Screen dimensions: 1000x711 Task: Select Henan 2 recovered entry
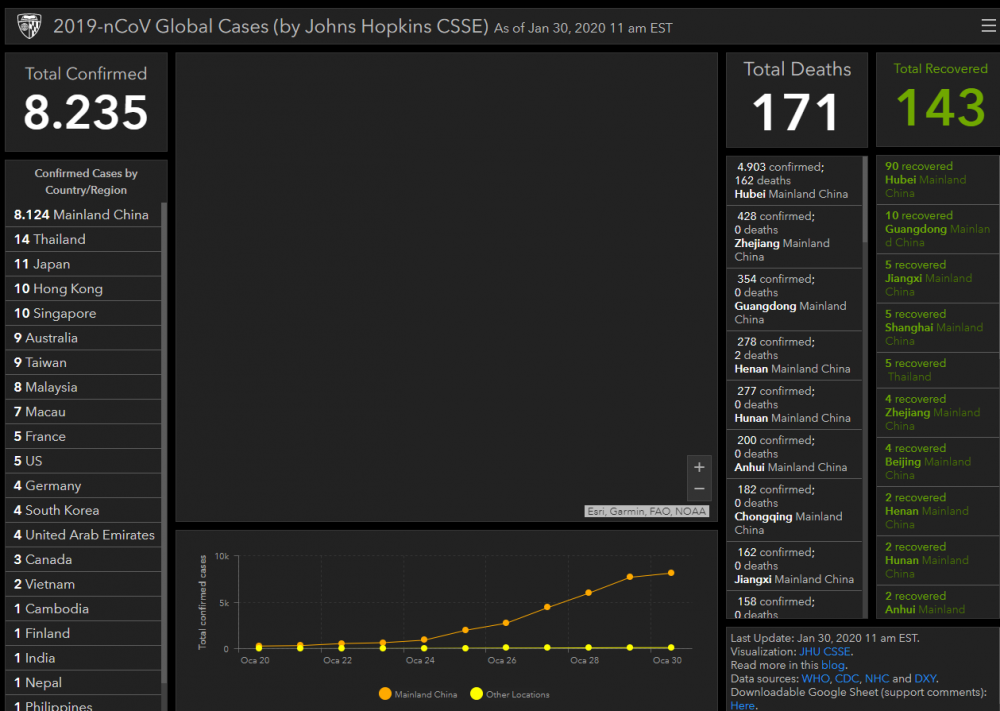938,511
